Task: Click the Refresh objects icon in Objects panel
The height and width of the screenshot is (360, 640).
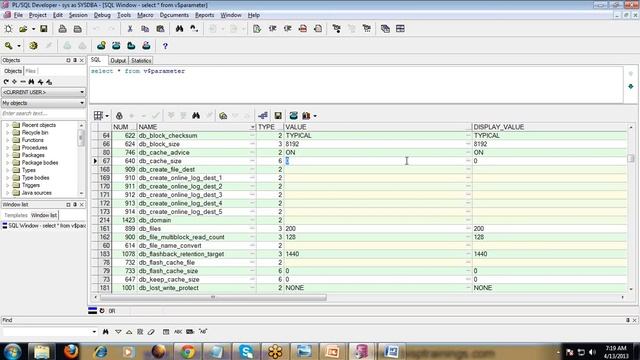Action: (x=6, y=82)
